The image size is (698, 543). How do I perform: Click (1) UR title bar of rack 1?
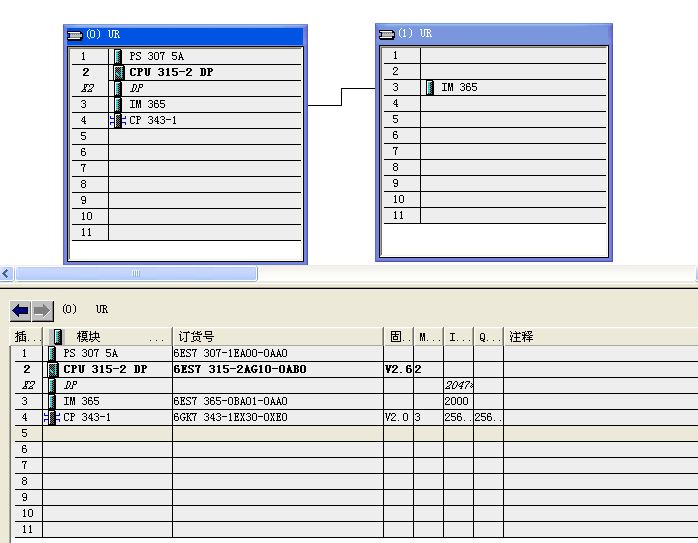click(x=494, y=34)
